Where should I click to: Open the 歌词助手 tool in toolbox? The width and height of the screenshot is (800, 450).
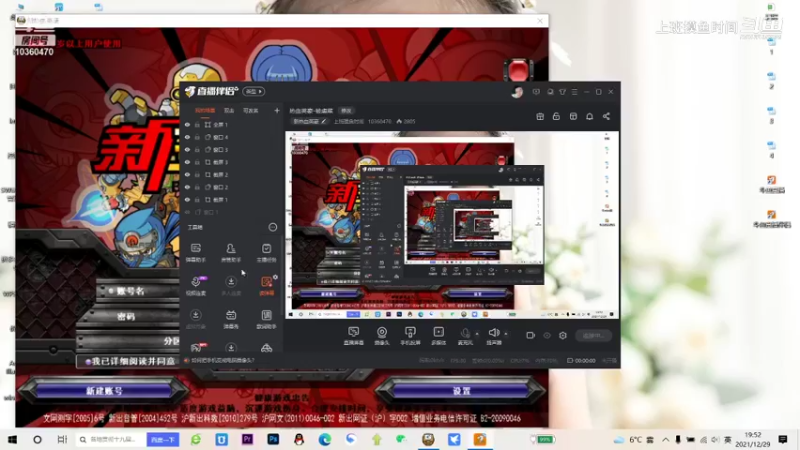pyautogui.click(x=266, y=319)
